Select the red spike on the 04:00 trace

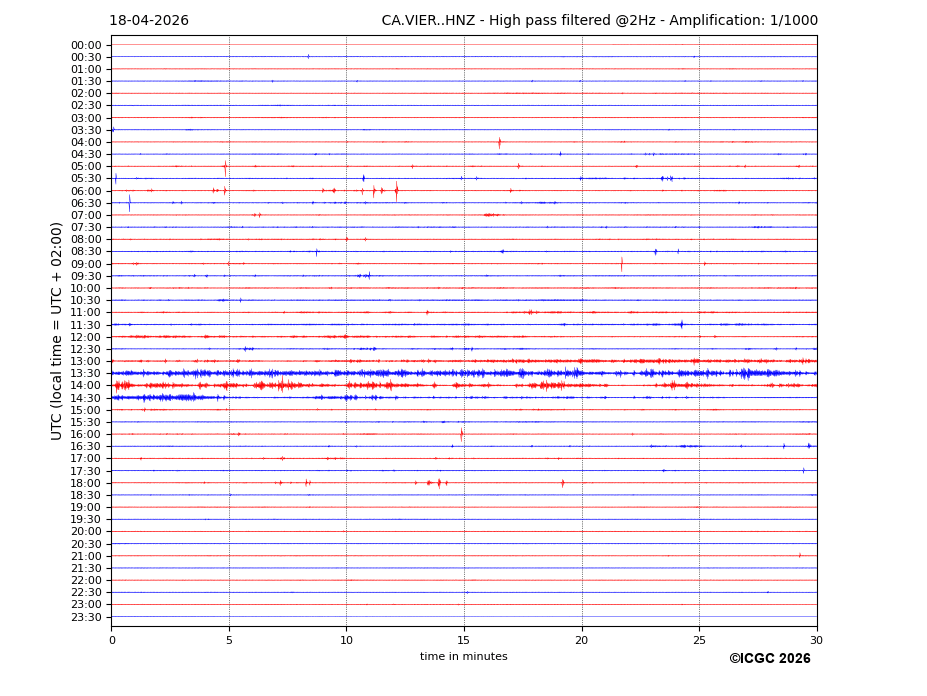pyautogui.click(x=499, y=142)
